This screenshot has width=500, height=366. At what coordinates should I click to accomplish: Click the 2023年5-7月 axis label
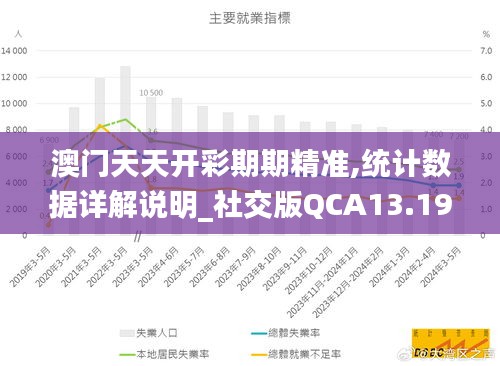pyautogui.click(x=184, y=267)
